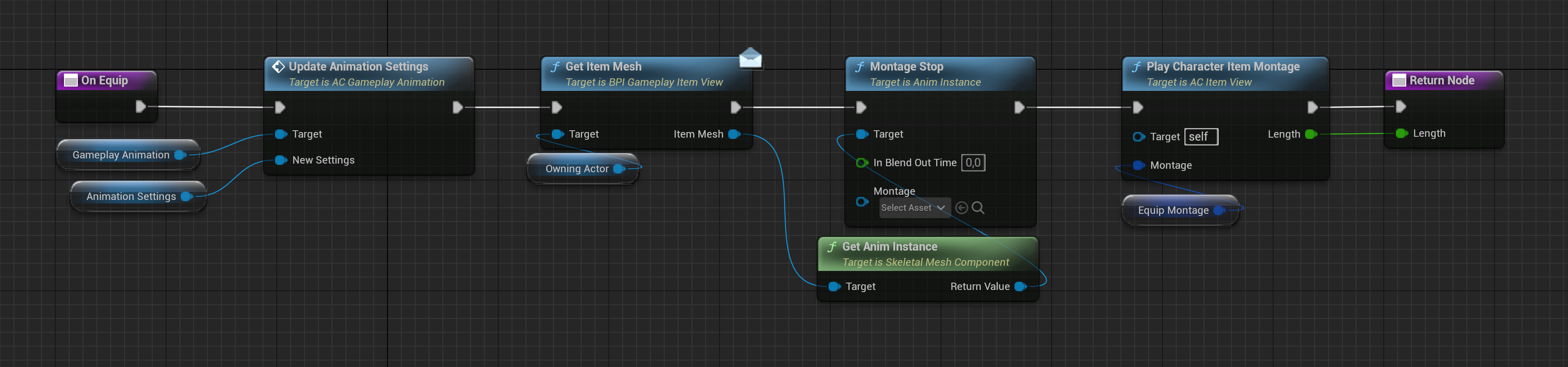Click Target pin on Get Item Mesh
The image size is (1568, 367).
(x=557, y=134)
